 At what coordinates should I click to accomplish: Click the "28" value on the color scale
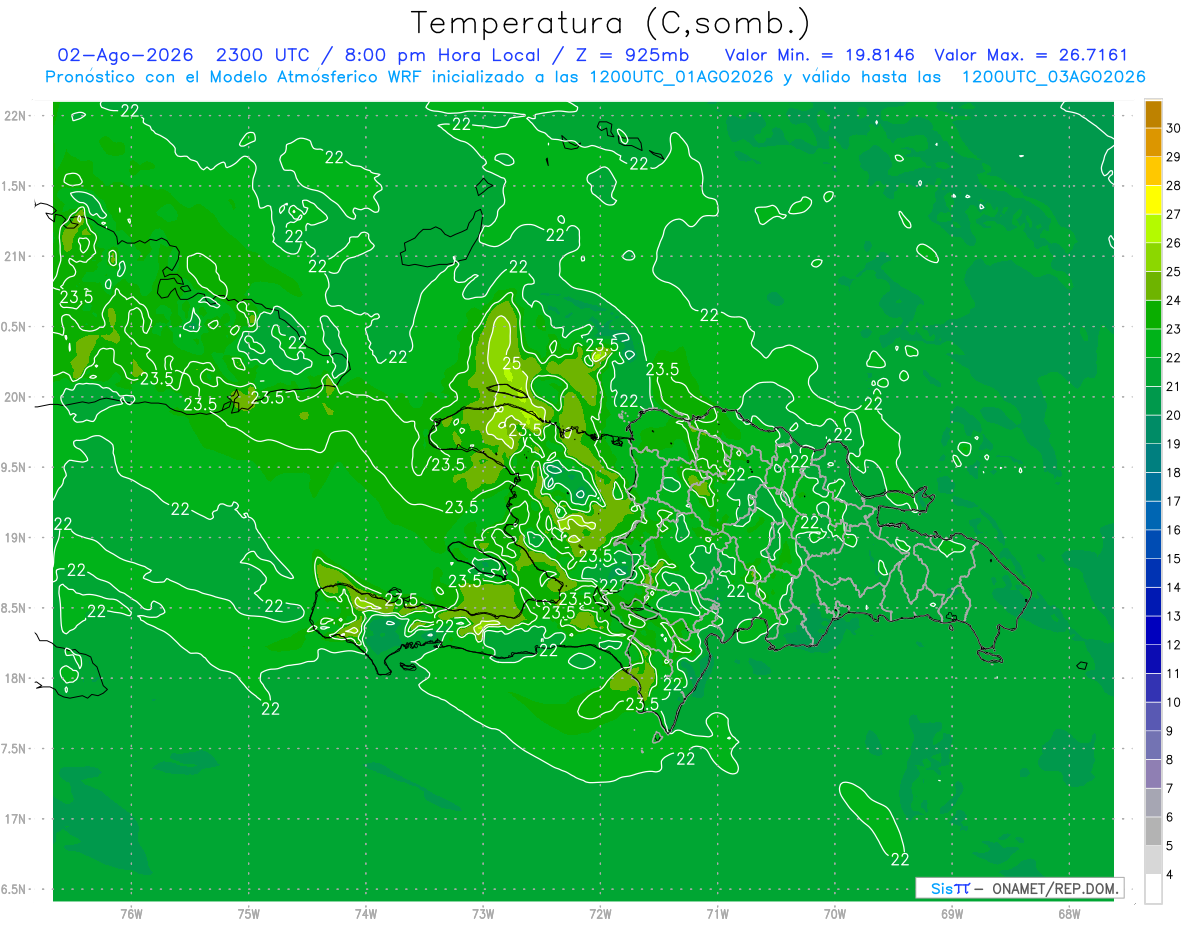click(1174, 186)
